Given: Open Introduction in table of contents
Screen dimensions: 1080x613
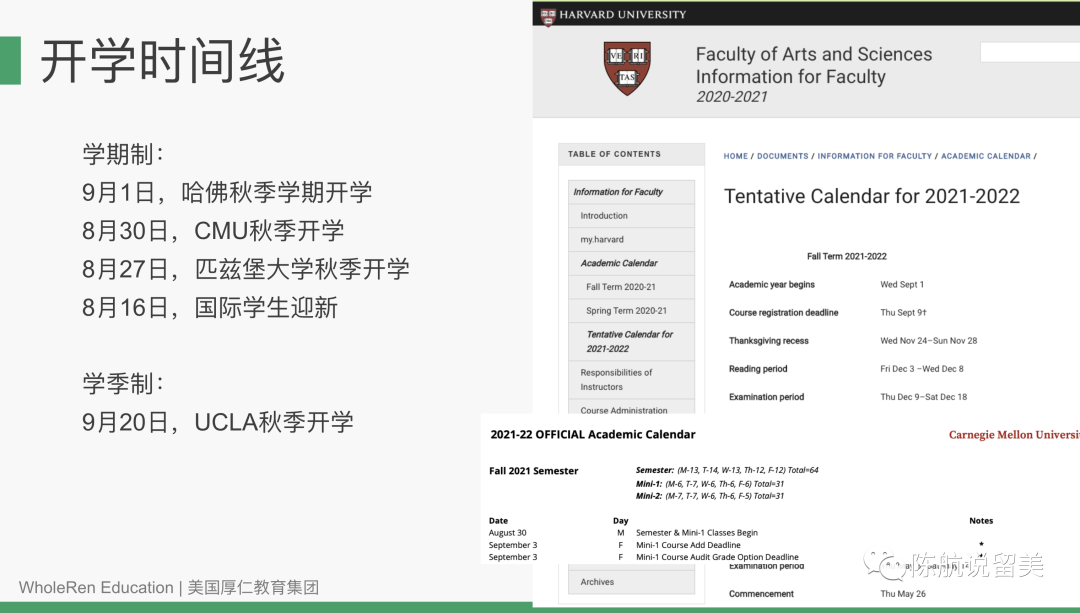Looking at the screenshot, I should click(604, 216).
